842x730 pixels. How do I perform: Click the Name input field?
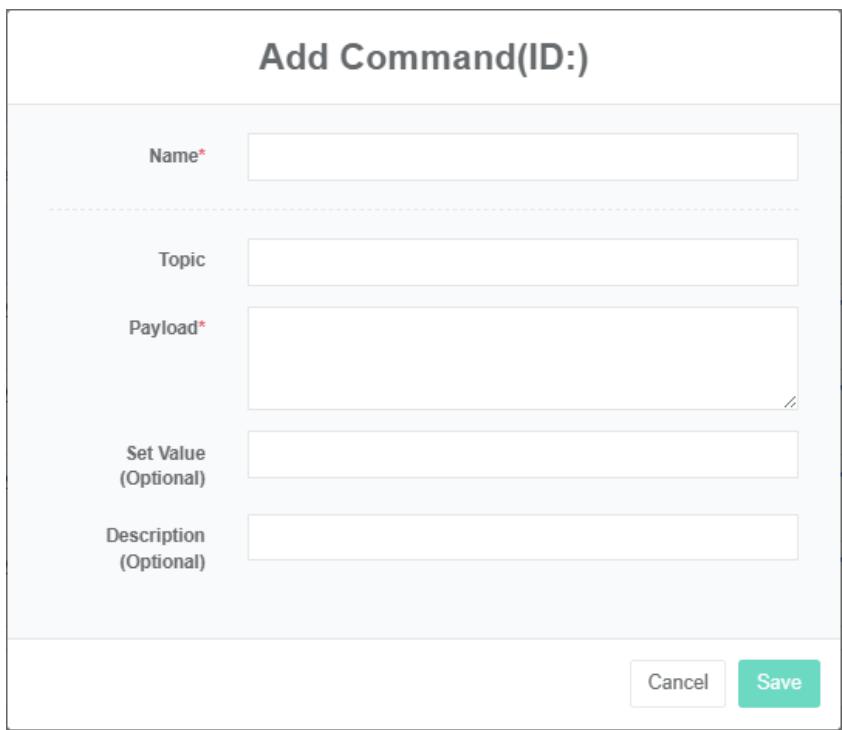pos(522,157)
